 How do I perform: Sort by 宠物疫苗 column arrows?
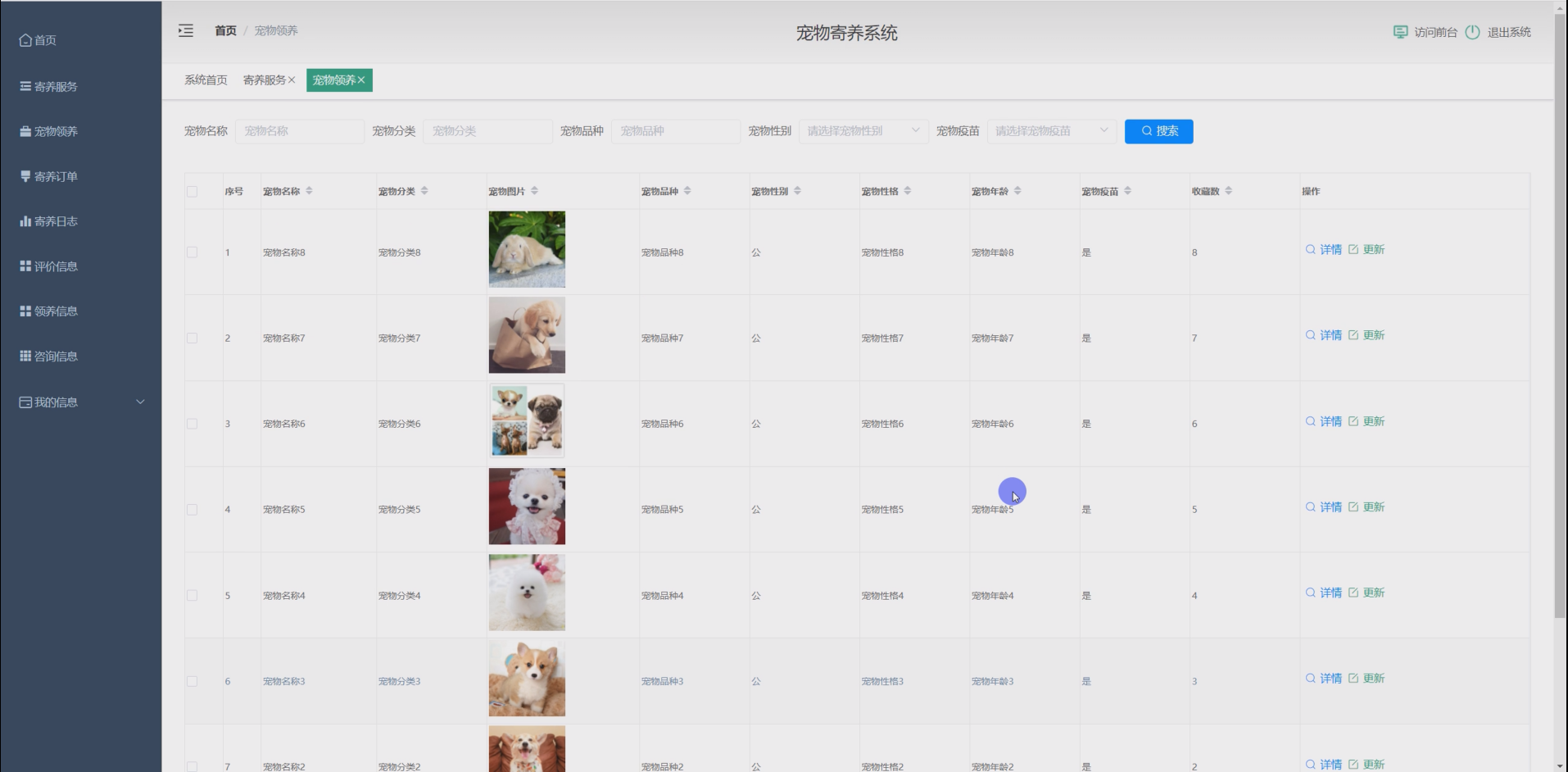point(1128,191)
